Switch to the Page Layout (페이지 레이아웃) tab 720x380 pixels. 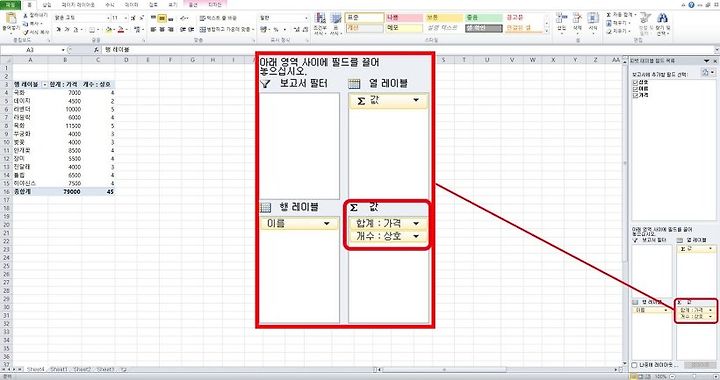pos(78,5)
